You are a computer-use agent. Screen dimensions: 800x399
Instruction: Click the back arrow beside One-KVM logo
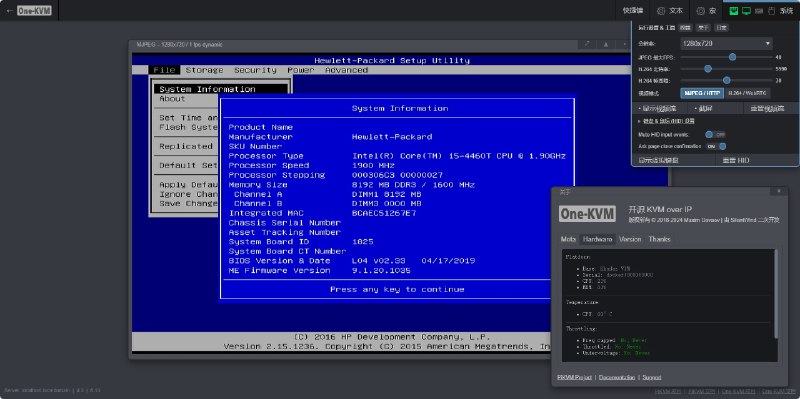pos(9,10)
